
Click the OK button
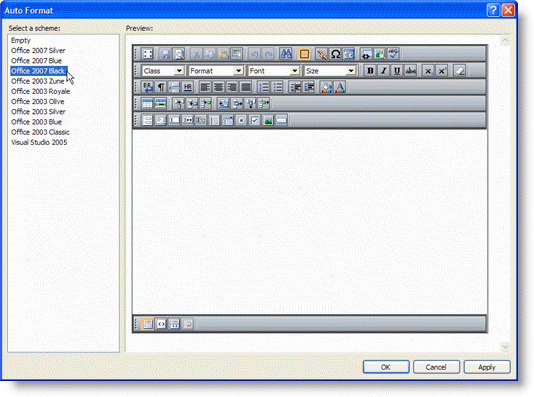click(386, 367)
